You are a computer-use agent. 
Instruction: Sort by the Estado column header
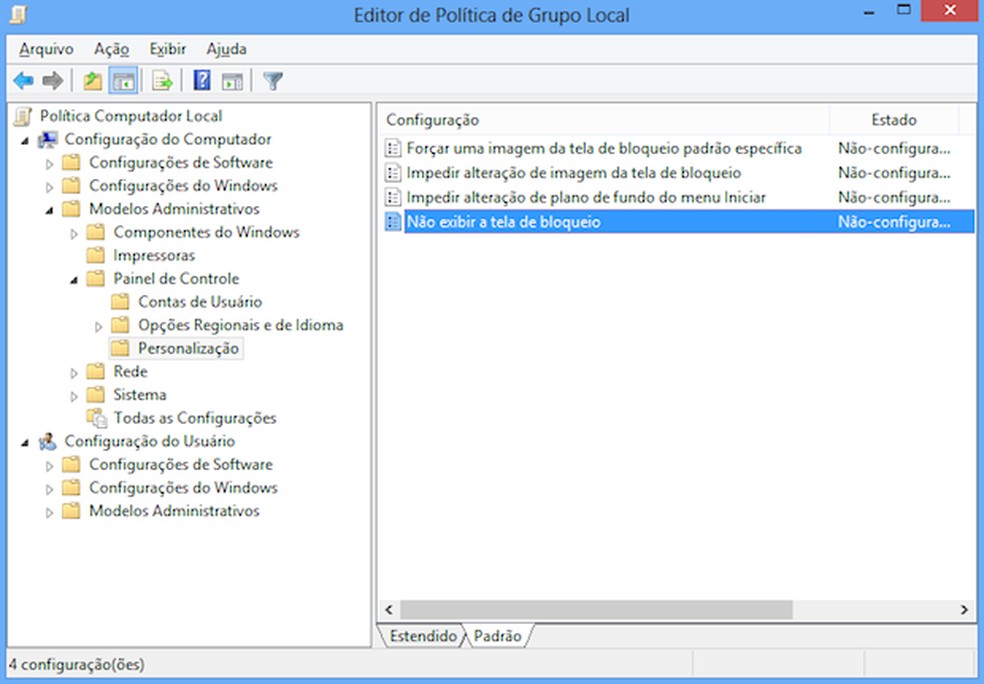tap(894, 120)
